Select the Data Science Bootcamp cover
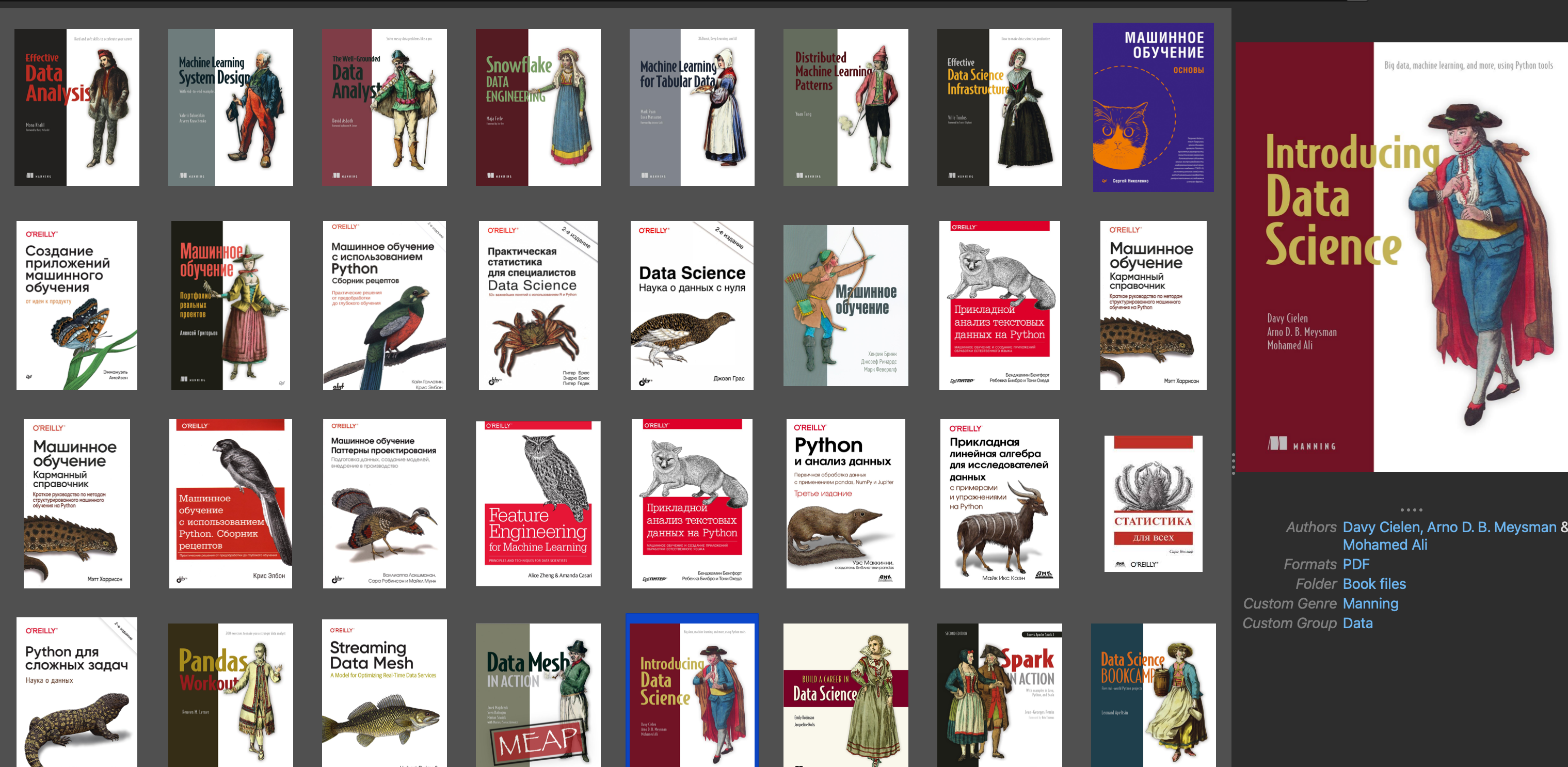This screenshot has width=1568, height=767. [x=1153, y=695]
